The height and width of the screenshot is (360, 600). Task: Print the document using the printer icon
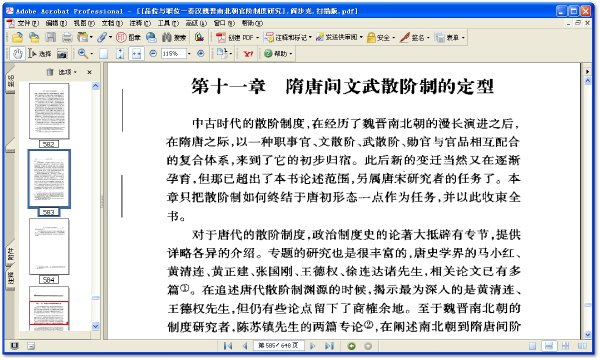pos(67,37)
